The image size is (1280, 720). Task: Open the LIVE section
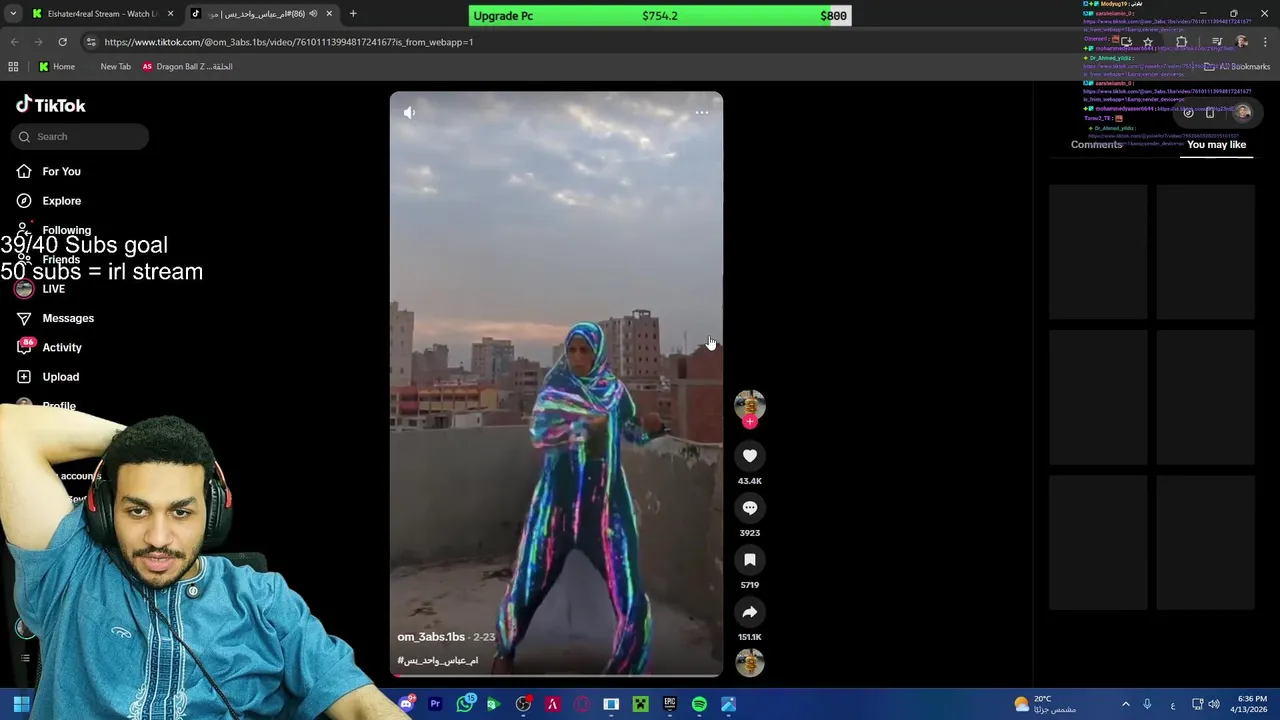53,289
